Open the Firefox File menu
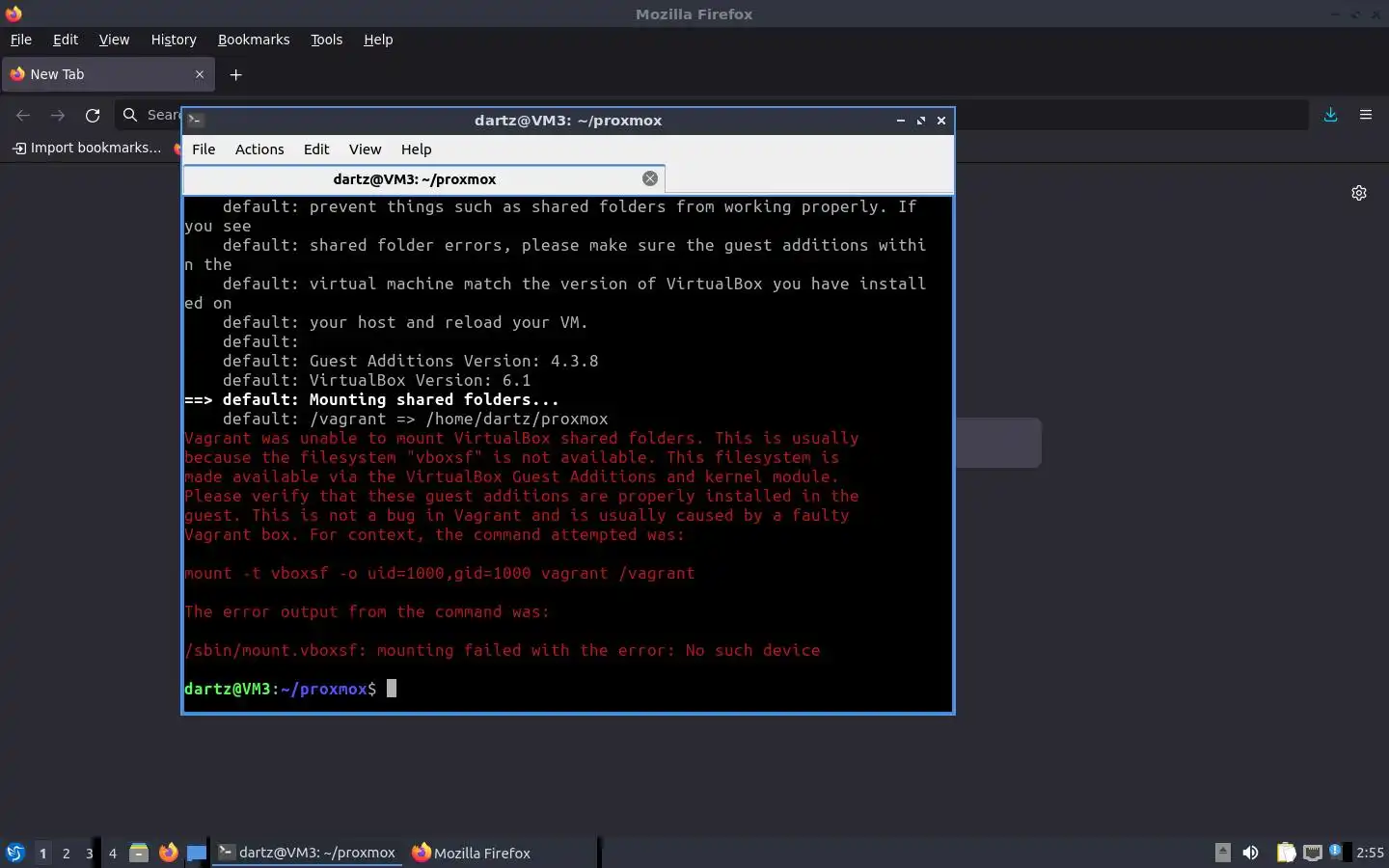 [21, 40]
